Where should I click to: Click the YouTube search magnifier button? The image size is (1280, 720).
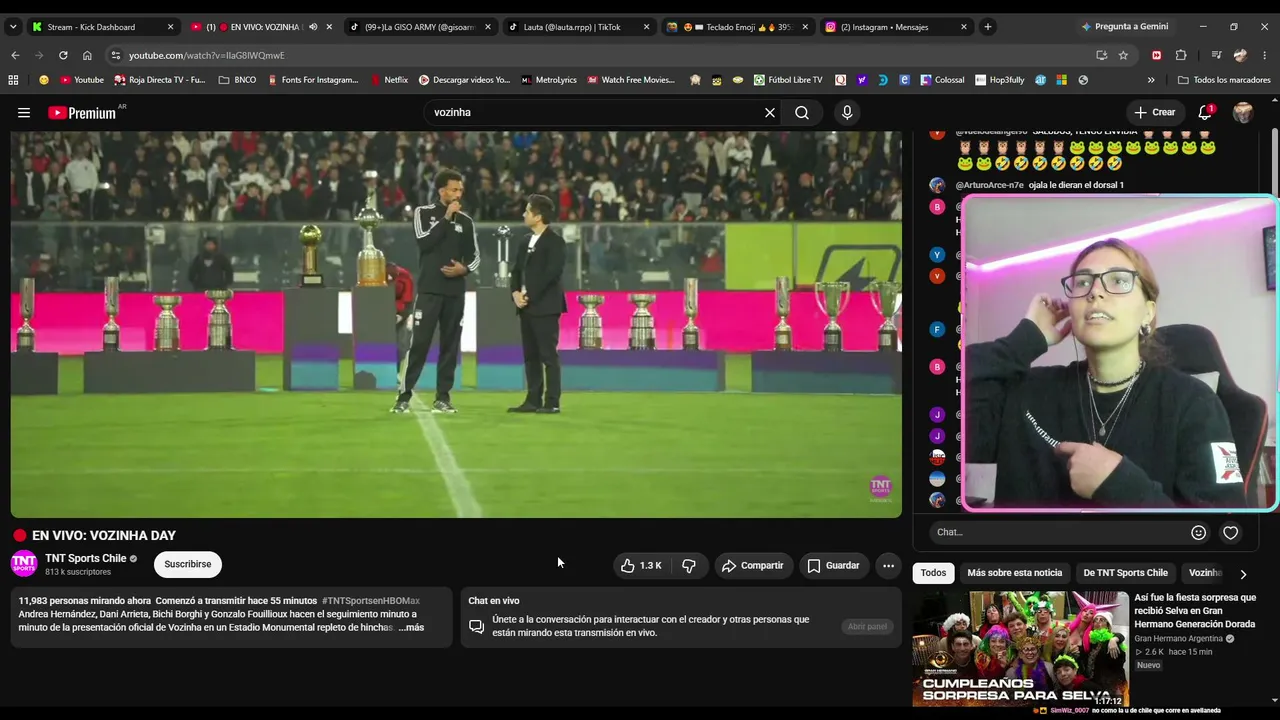point(802,113)
